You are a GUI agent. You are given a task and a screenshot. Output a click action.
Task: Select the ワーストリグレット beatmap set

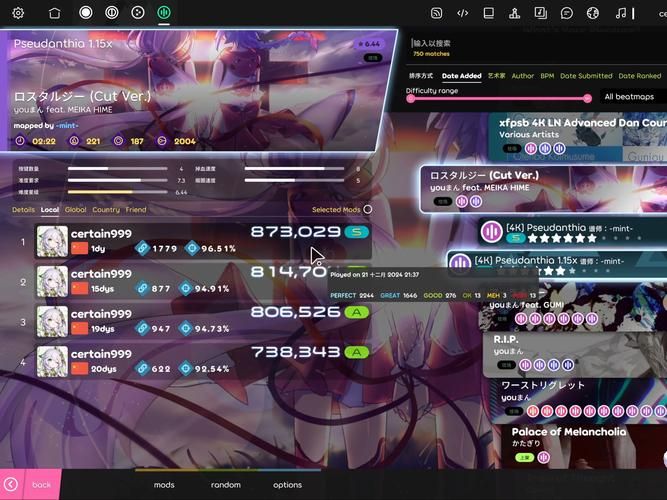[581, 400]
